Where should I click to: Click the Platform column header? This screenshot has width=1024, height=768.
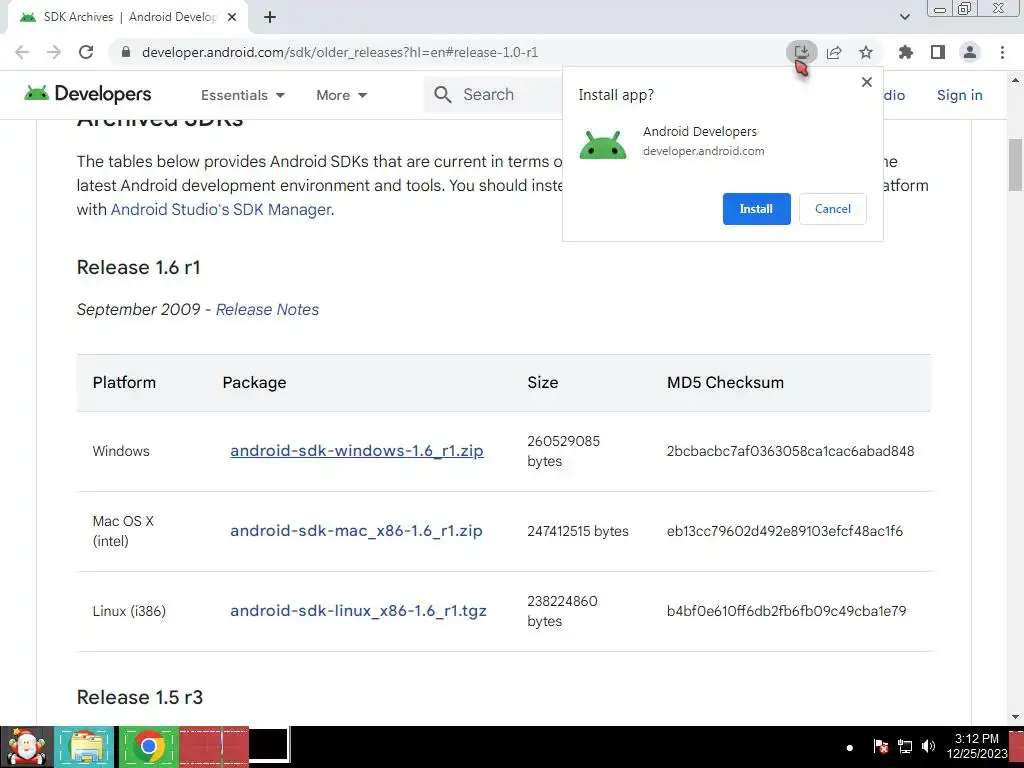click(x=124, y=383)
